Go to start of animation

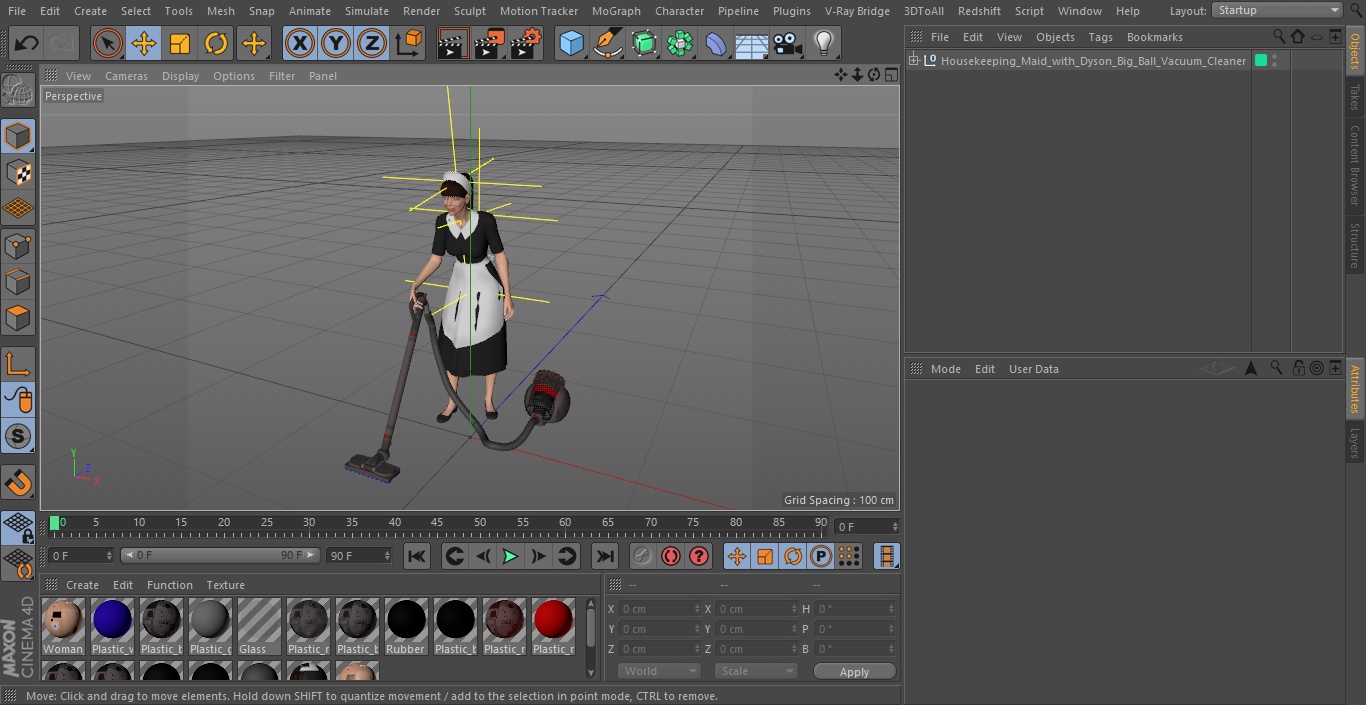pos(417,556)
